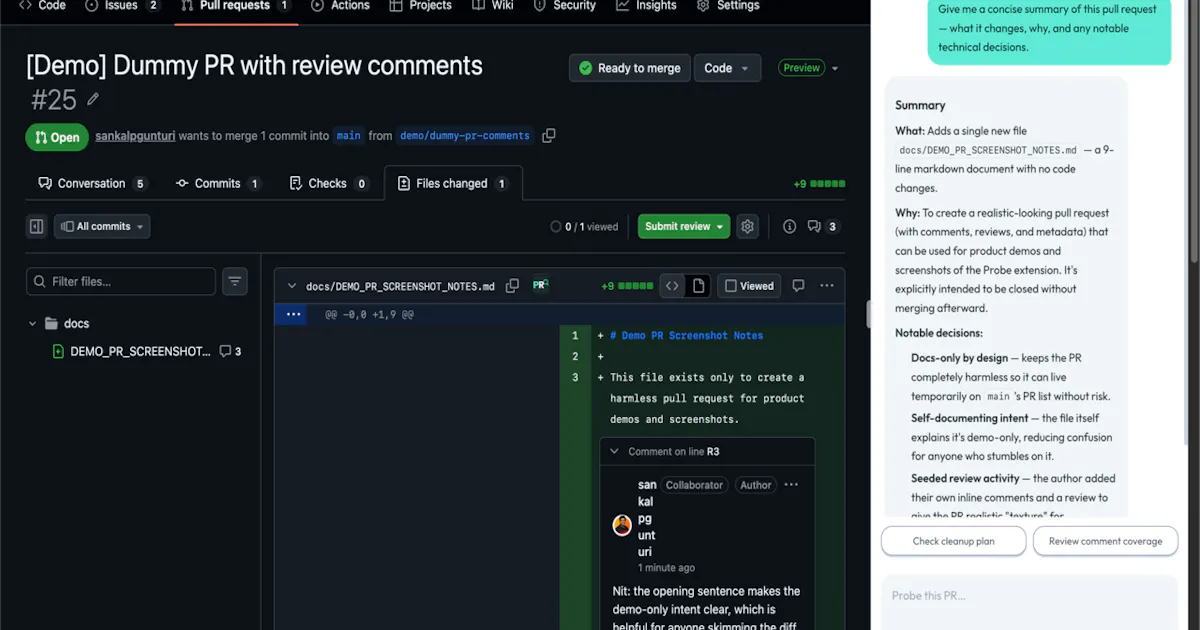1200x630 pixels.
Task: Open dropdown arrow next to Preview badge
Action: click(x=835, y=68)
